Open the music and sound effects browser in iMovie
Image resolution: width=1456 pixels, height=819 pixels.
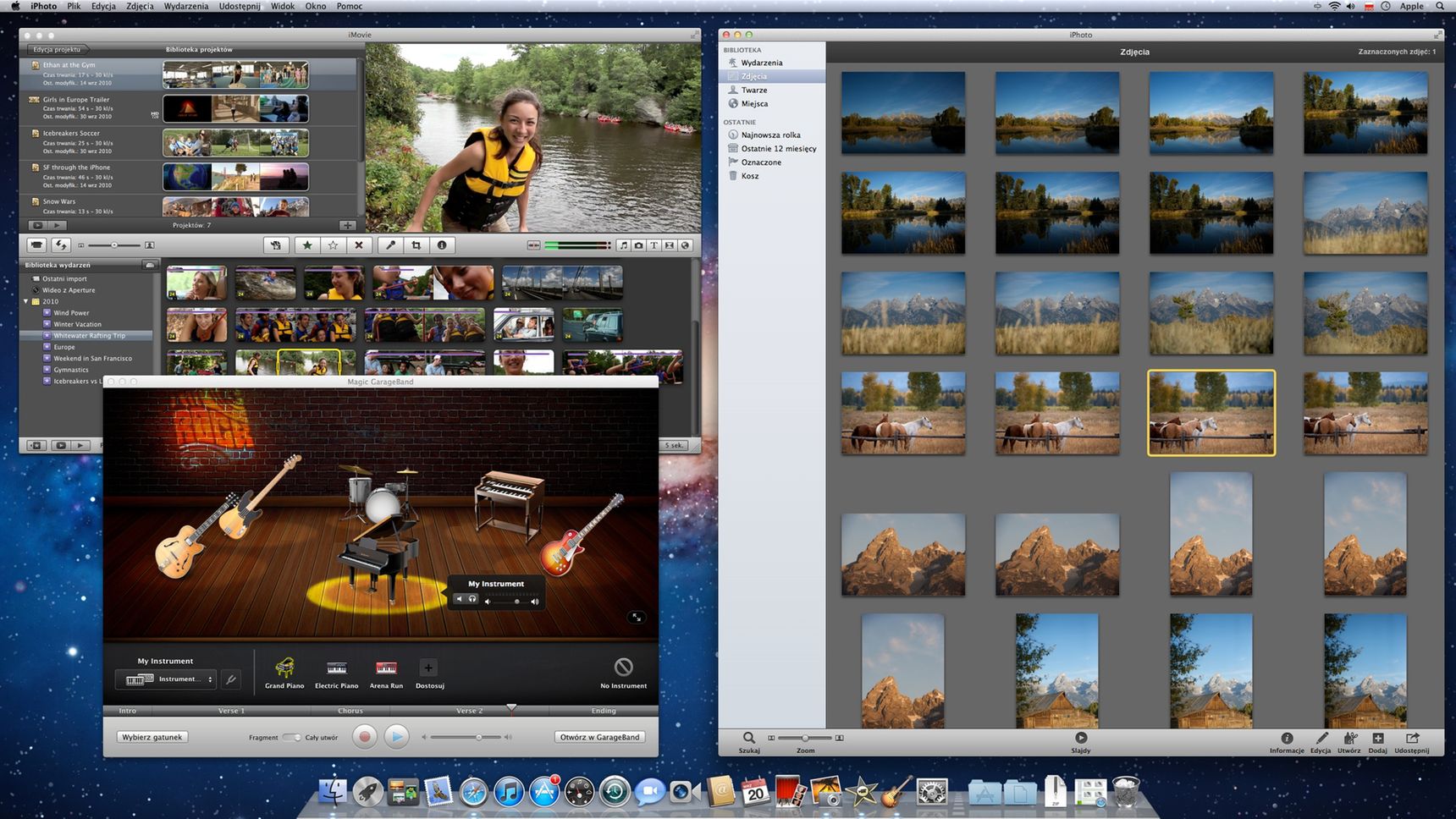click(624, 245)
